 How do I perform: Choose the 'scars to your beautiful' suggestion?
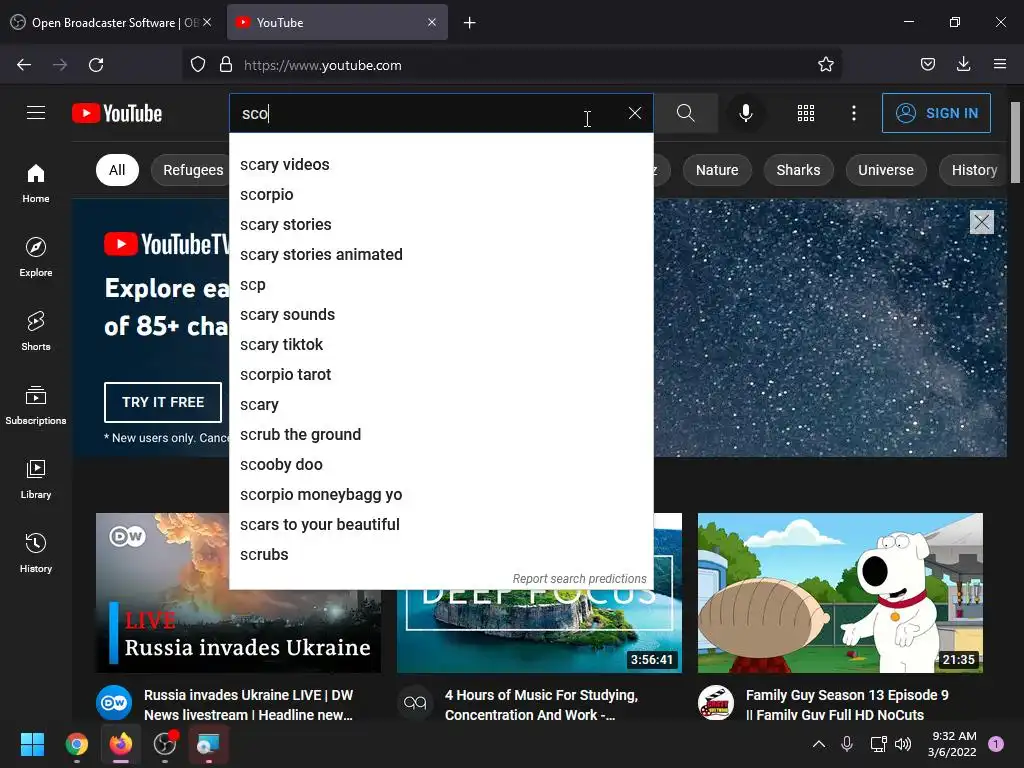(441, 525)
